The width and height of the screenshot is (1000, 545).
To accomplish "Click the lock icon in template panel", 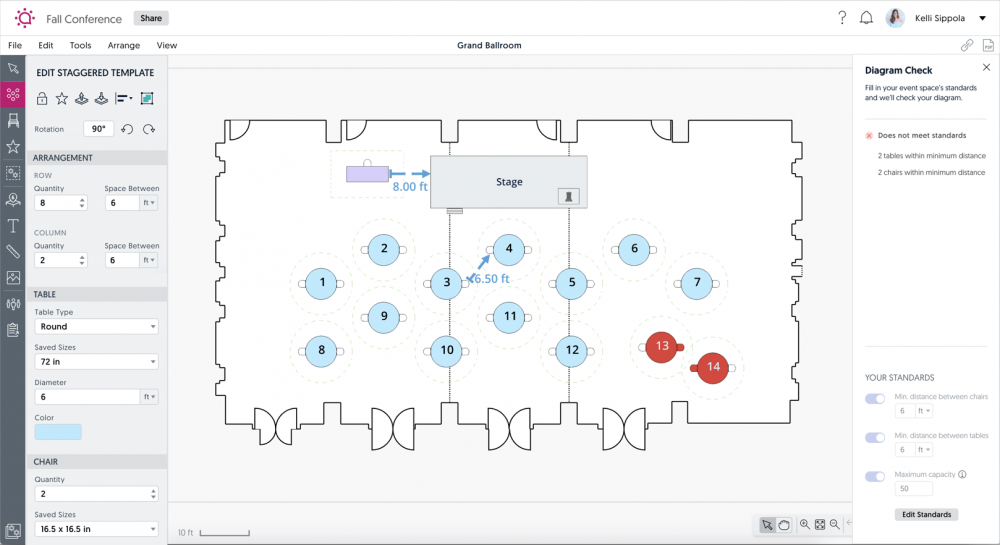I will [42, 98].
